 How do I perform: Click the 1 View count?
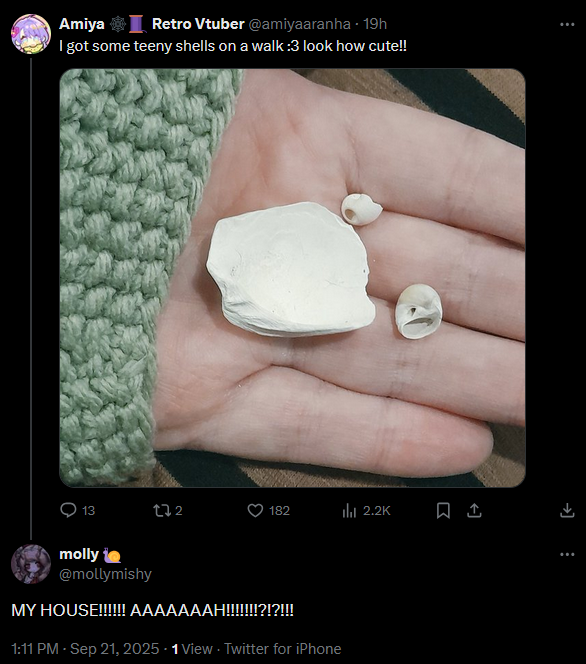[x=192, y=649]
